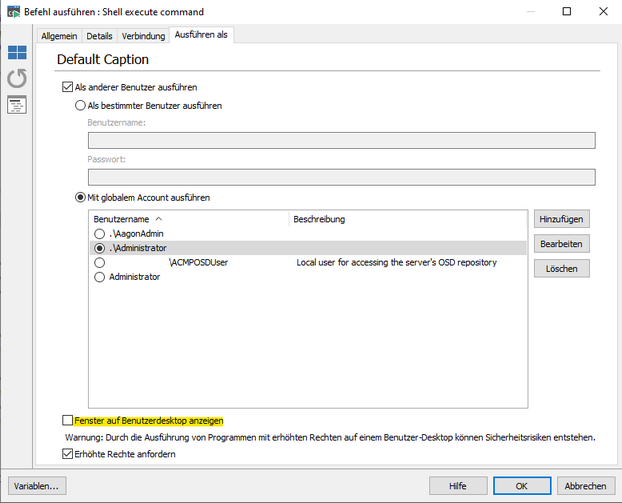Select 'Als bestimmter Benutzer ausführen' radio option
This screenshot has height=503, width=622.
(81, 105)
